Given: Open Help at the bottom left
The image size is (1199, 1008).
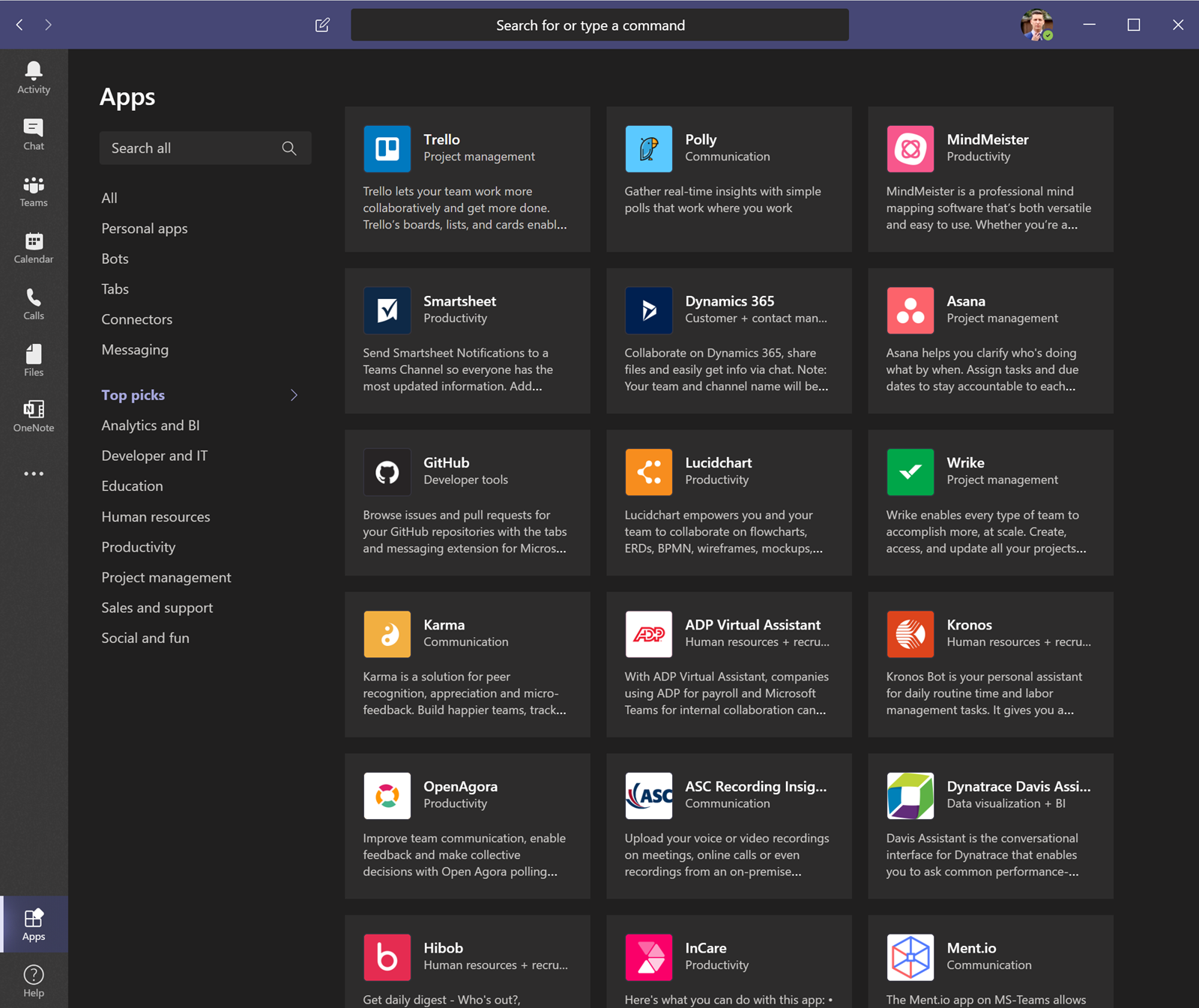Looking at the screenshot, I should (34, 981).
